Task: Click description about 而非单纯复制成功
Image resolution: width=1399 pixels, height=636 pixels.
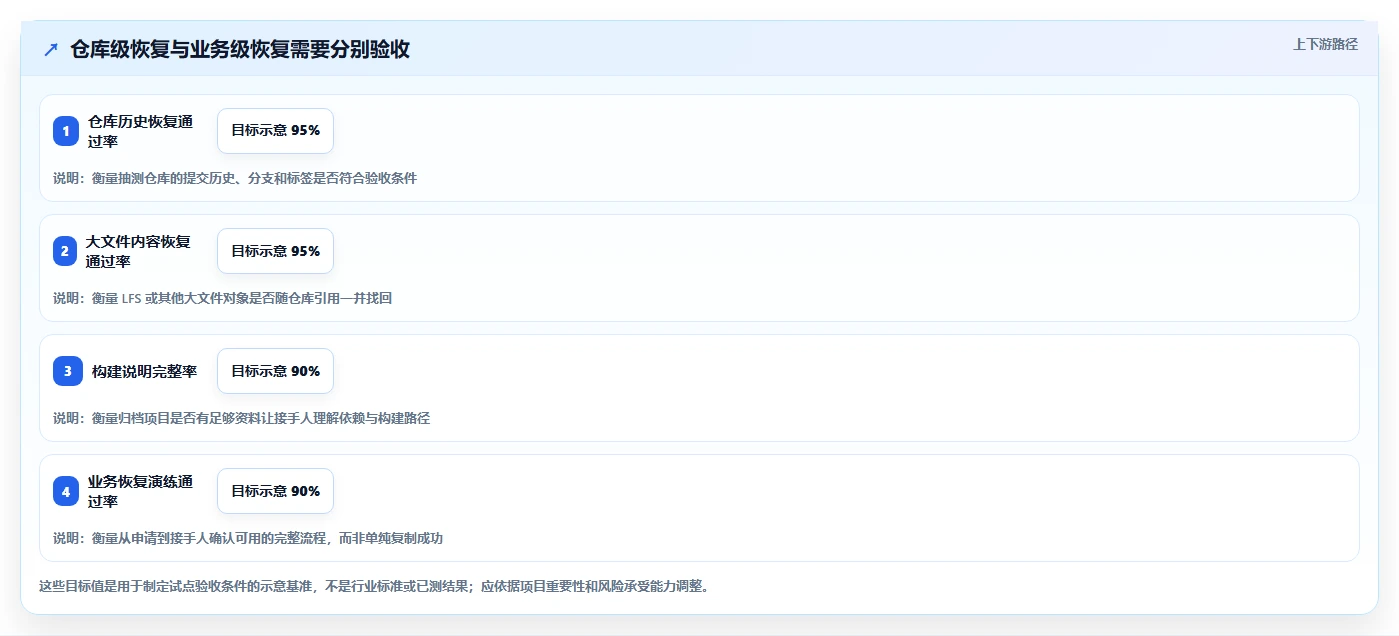Action: [x=248, y=538]
